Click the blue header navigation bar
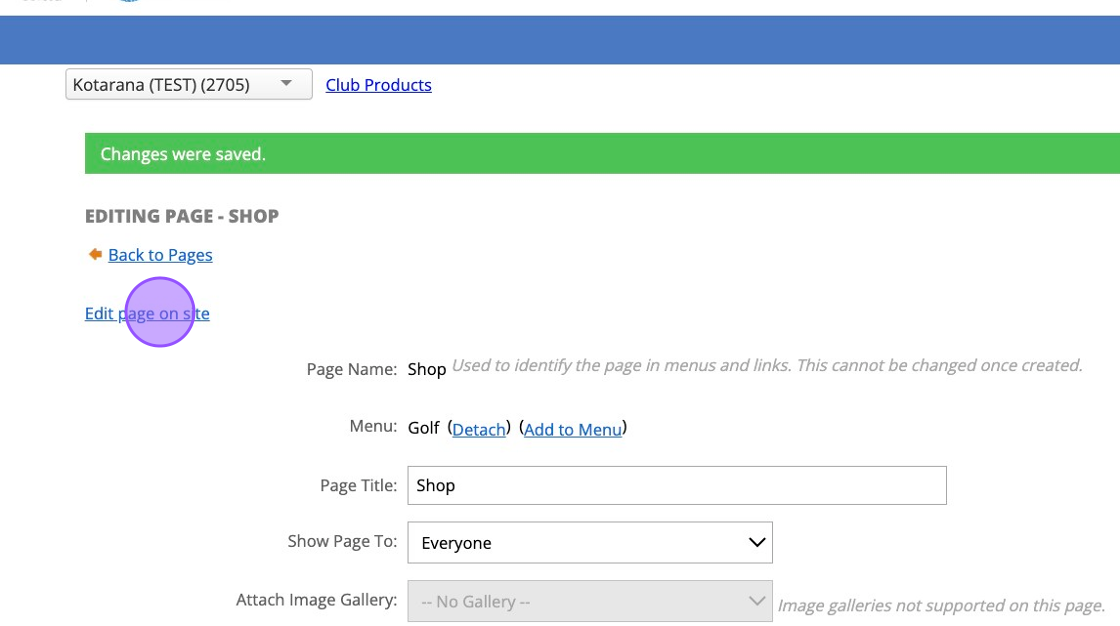Image resolution: width=1120 pixels, height=626 pixels. click(560, 40)
